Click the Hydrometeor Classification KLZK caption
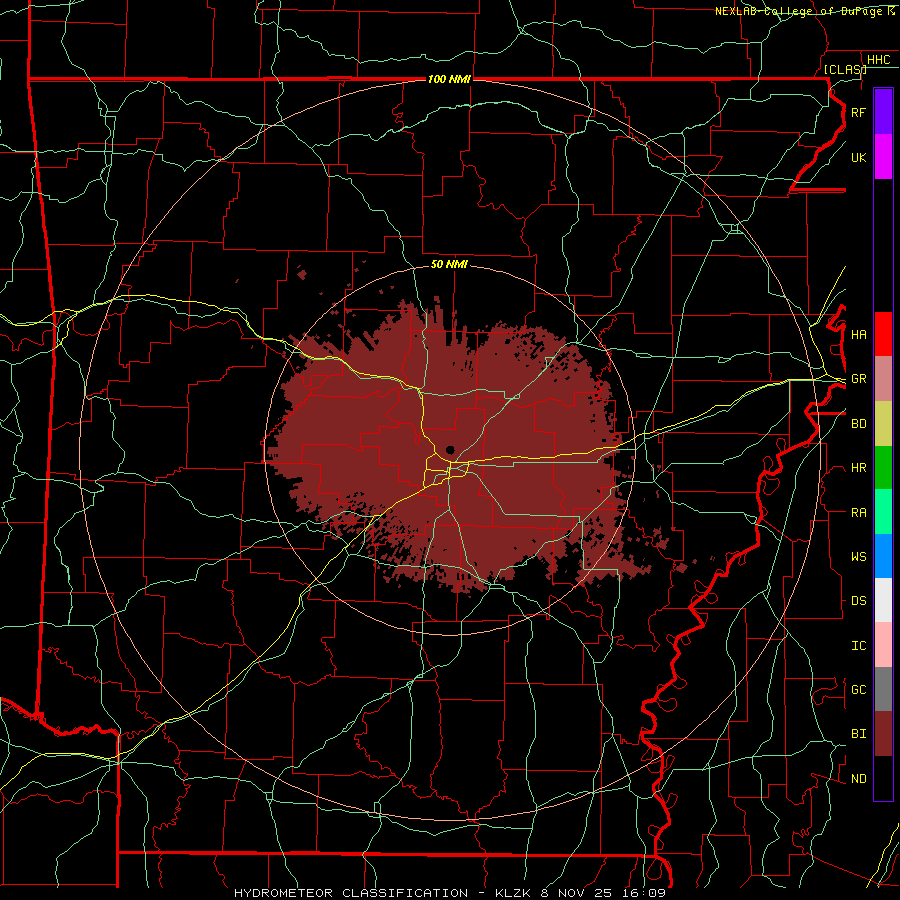The image size is (900, 900). coord(449,893)
